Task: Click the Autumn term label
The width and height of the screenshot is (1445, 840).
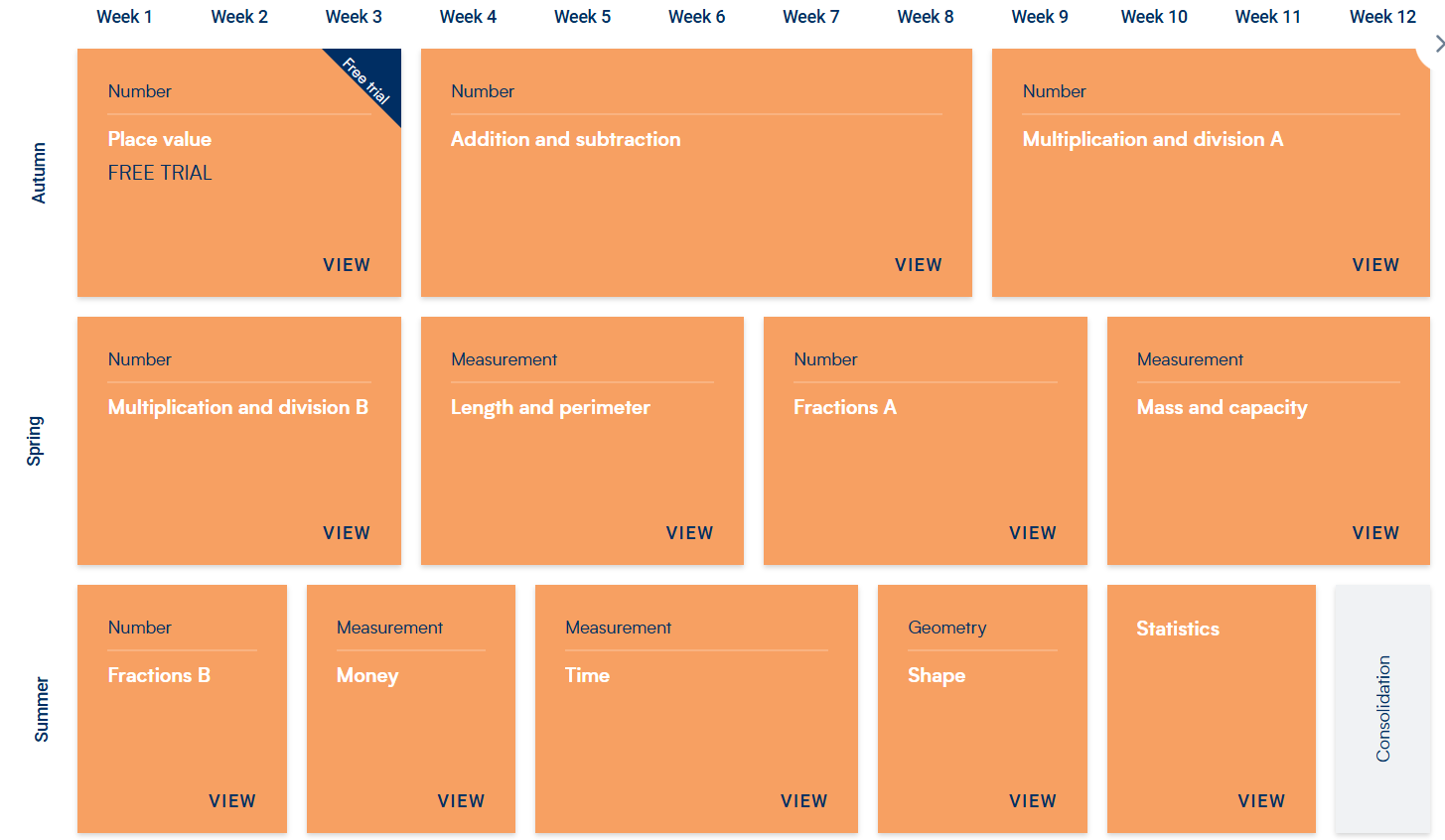Action: tap(39, 173)
